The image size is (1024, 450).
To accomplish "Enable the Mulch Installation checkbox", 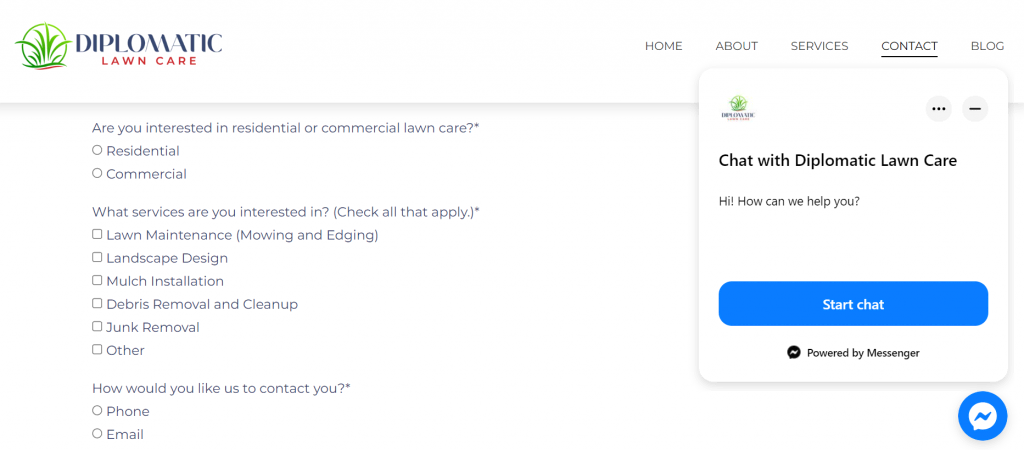I will pyautogui.click(x=97, y=280).
